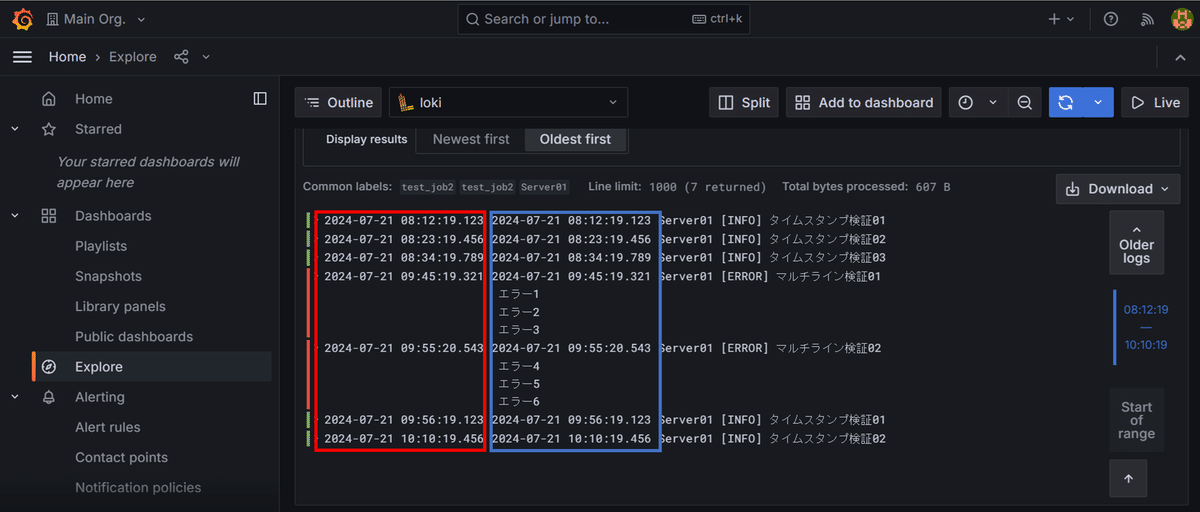Open the Starred section

point(98,129)
